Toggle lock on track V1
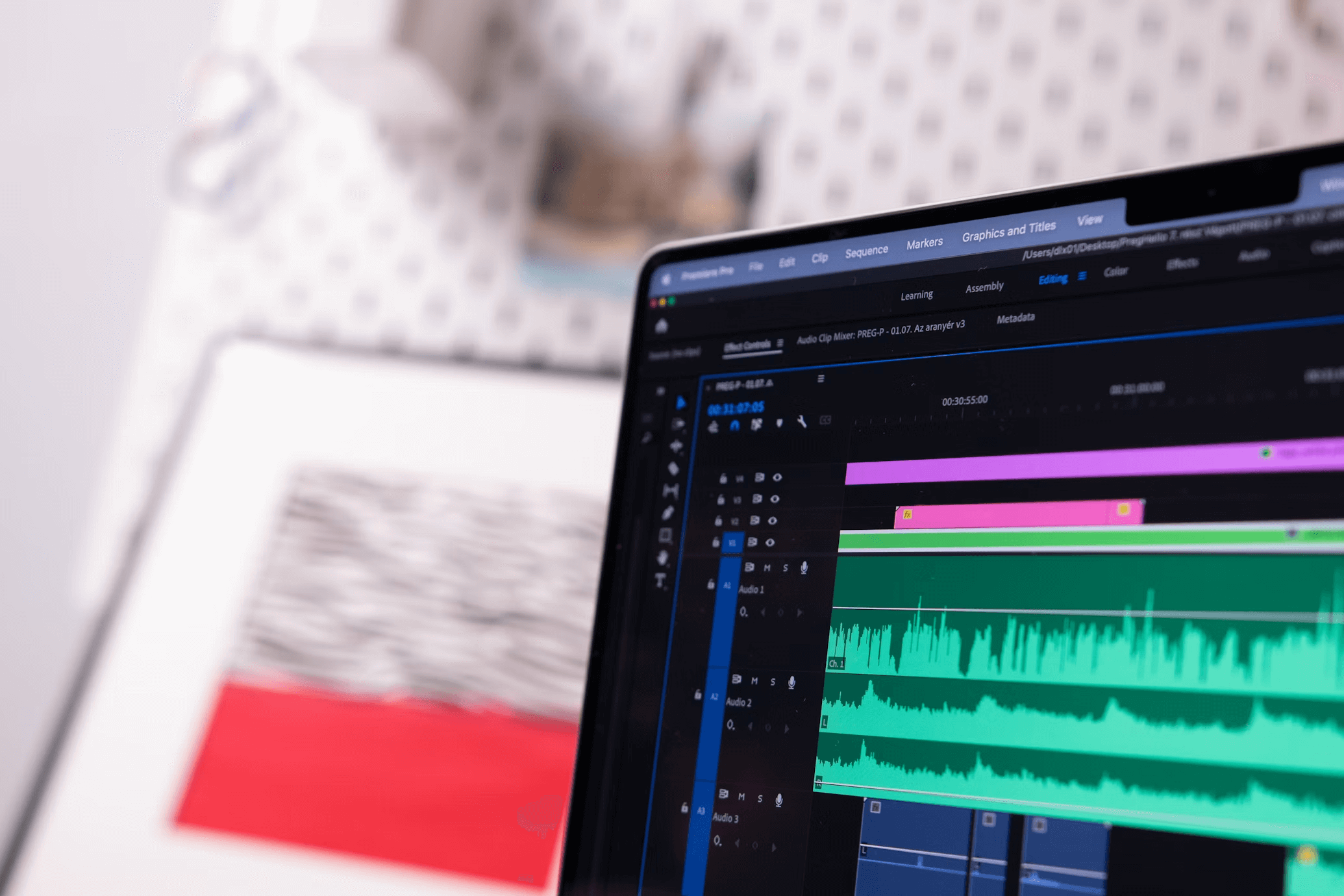 pos(716,542)
